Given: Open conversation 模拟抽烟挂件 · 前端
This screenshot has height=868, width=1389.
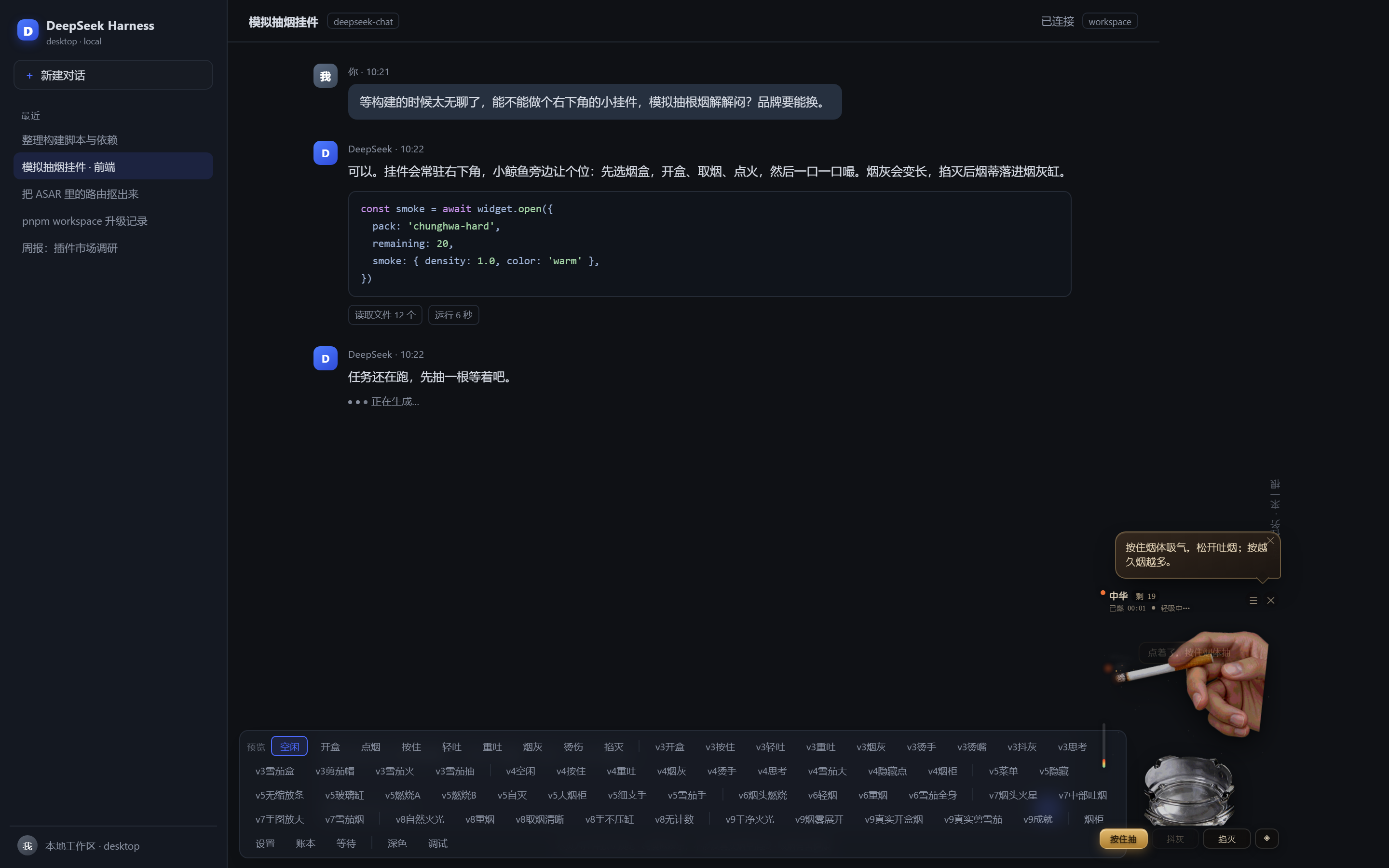Looking at the screenshot, I should (x=113, y=167).
